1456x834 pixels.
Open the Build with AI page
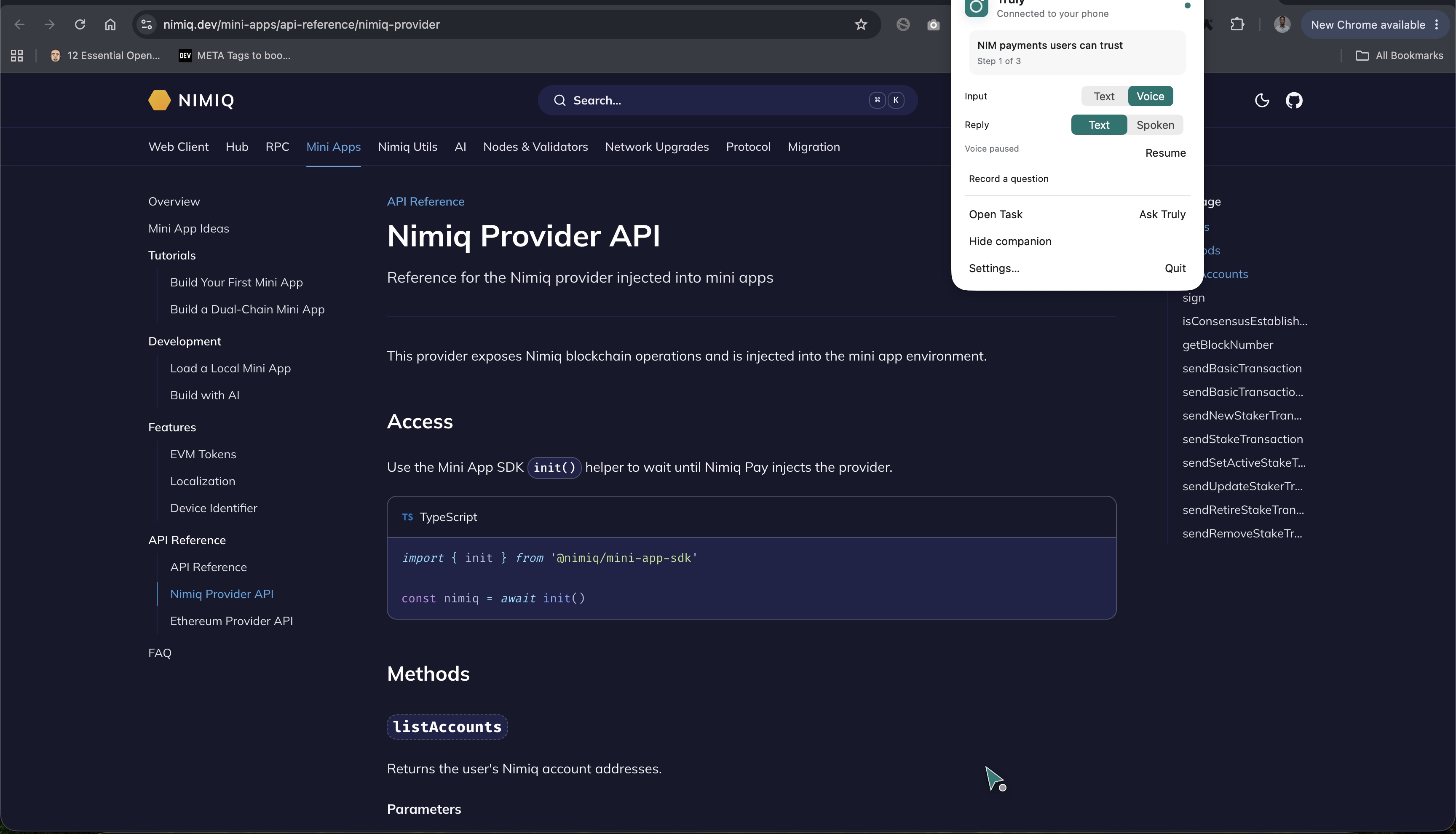point(204,395)
